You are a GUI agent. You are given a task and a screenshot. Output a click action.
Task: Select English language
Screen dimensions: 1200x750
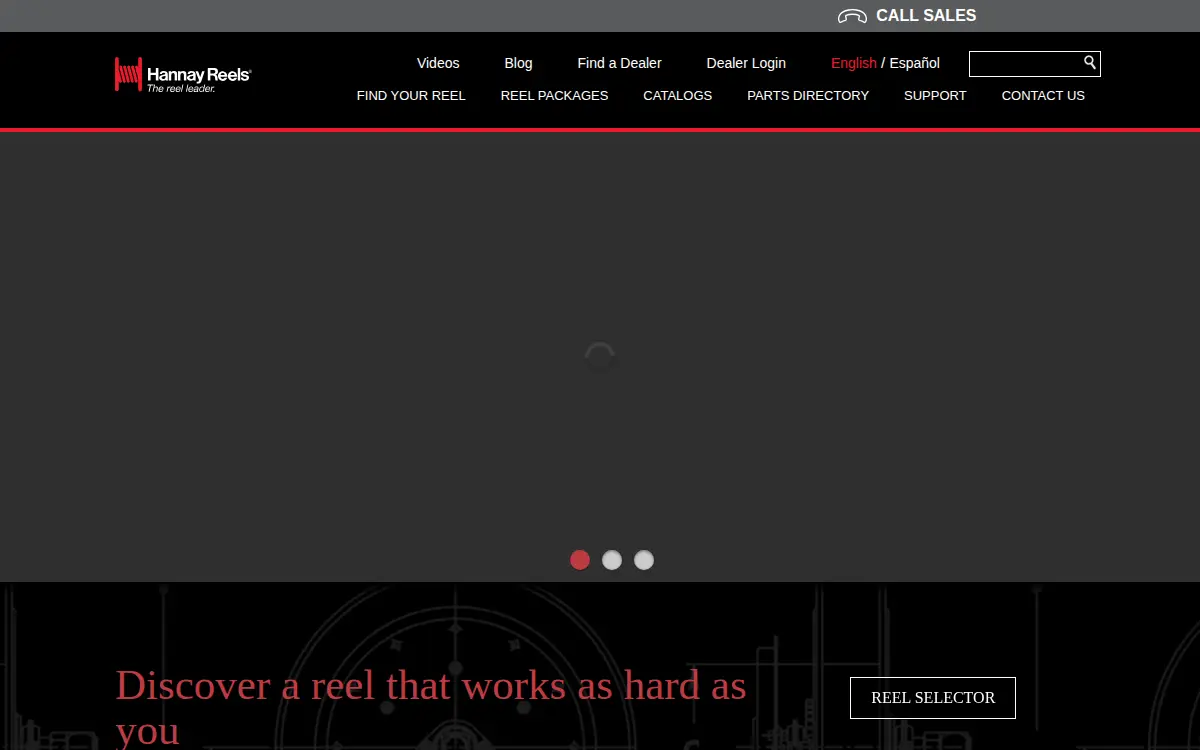point(854,63)
